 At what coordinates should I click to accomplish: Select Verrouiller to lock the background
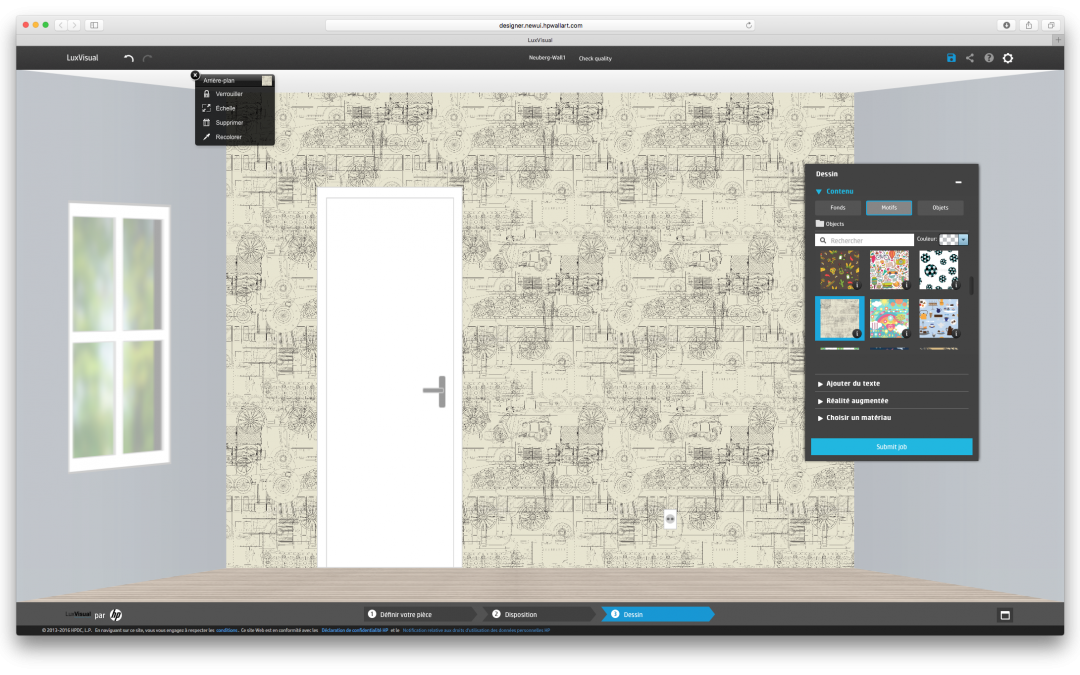[x=229, y=94]
